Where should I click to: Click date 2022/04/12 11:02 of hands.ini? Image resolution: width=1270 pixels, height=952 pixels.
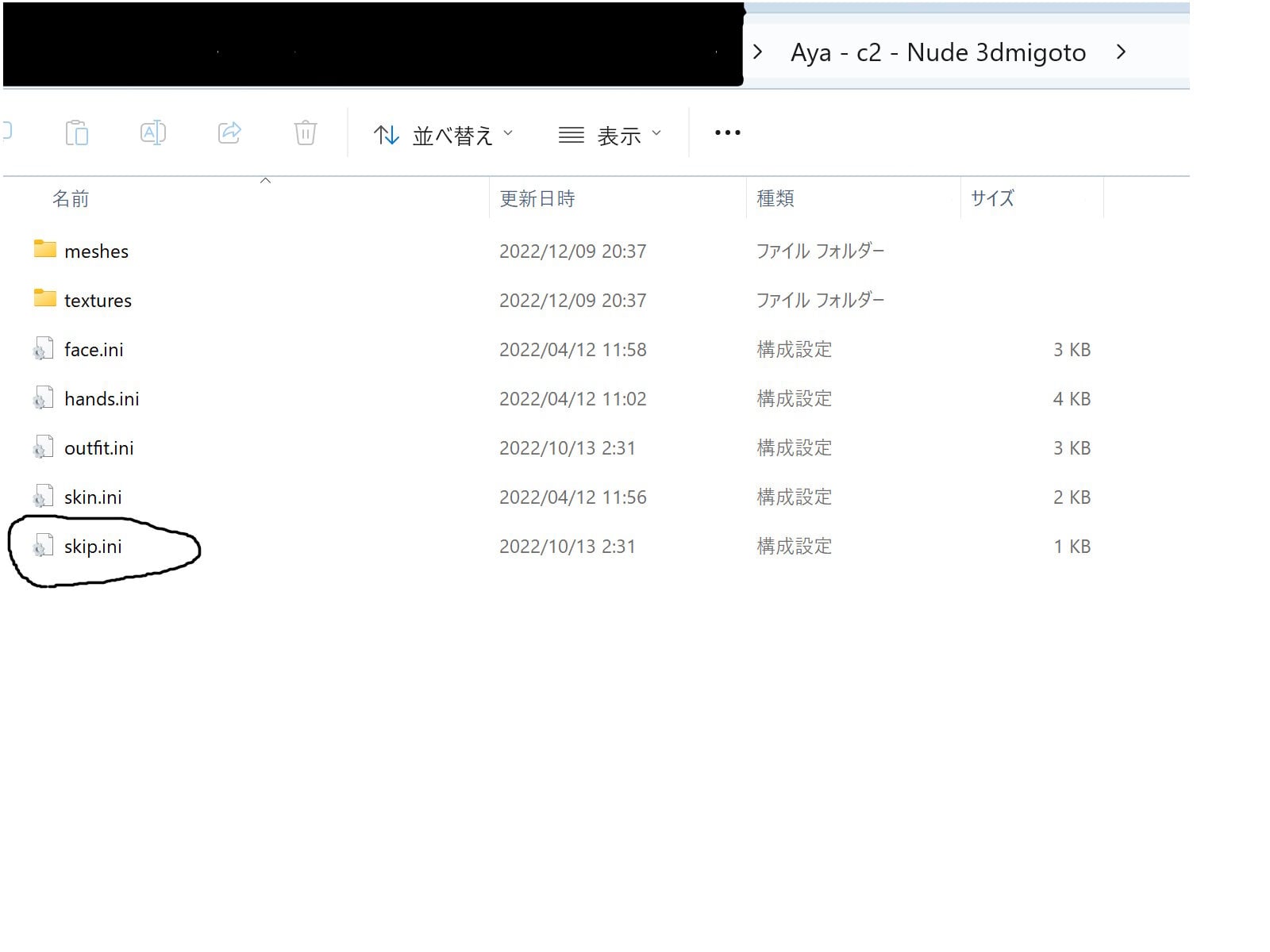click(x=573, y=399)
